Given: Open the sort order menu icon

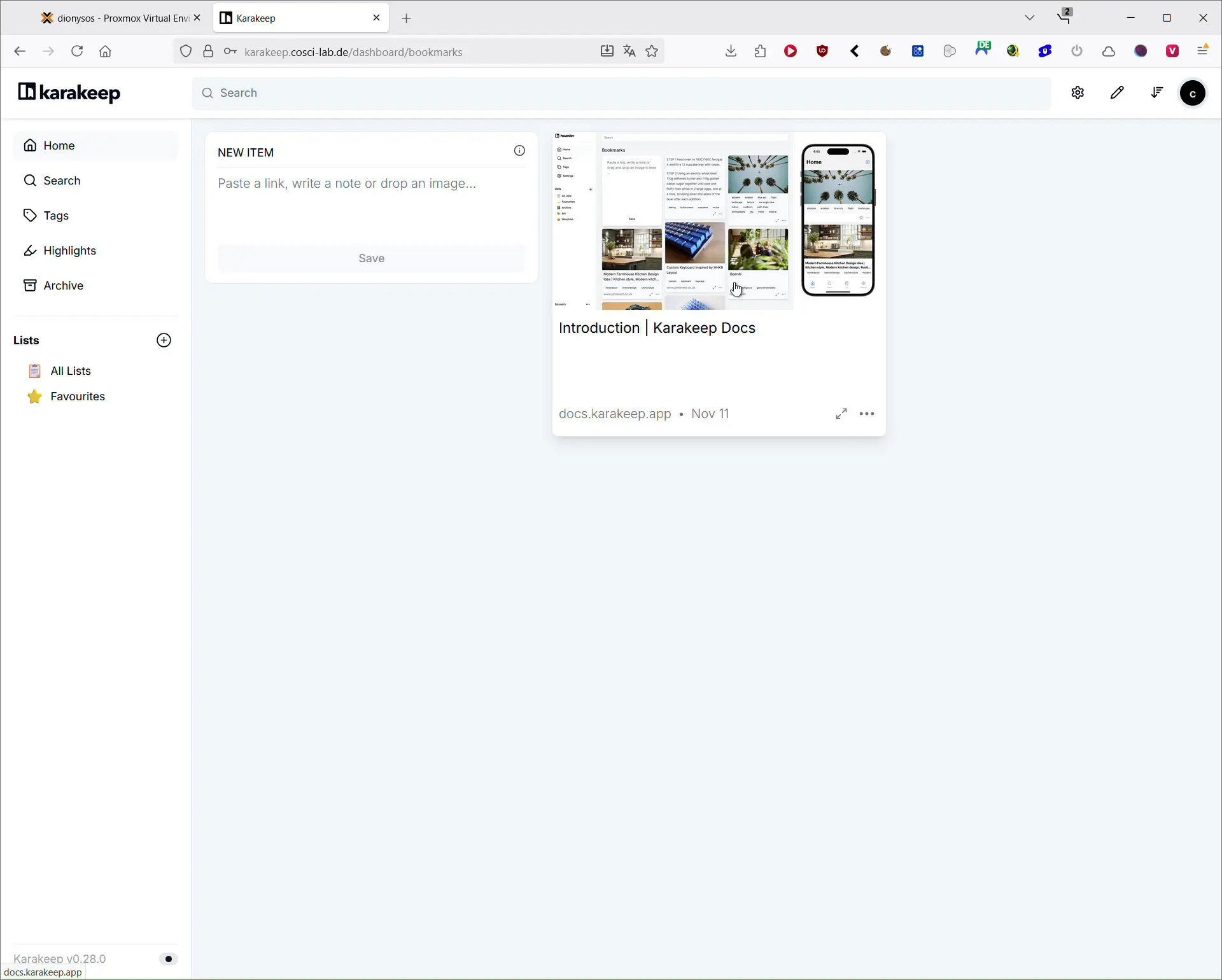Looking at the screenshot, I should [x=1156, y=93].
